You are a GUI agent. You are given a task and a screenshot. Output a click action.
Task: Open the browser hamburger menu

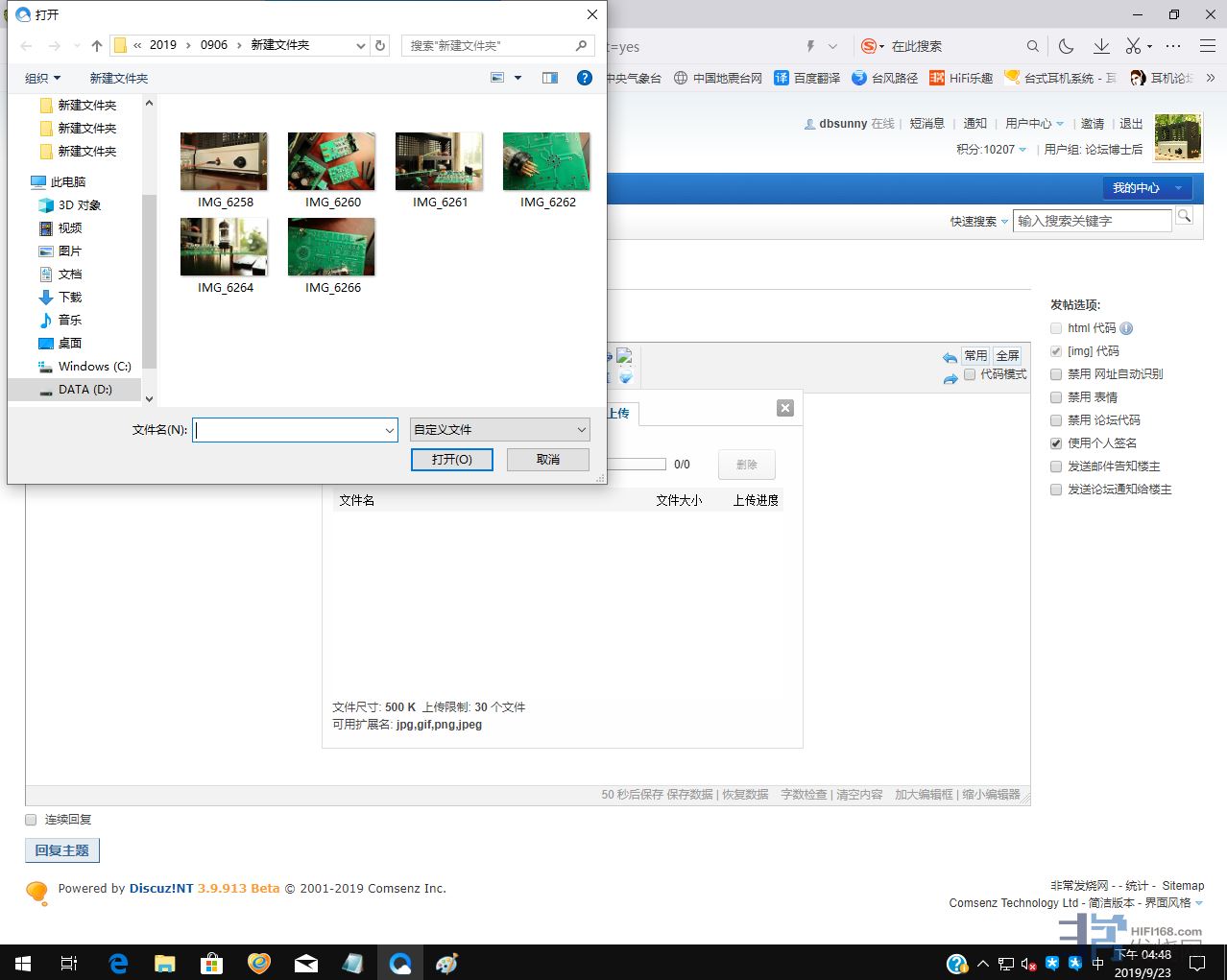[x=1208, y=46]
